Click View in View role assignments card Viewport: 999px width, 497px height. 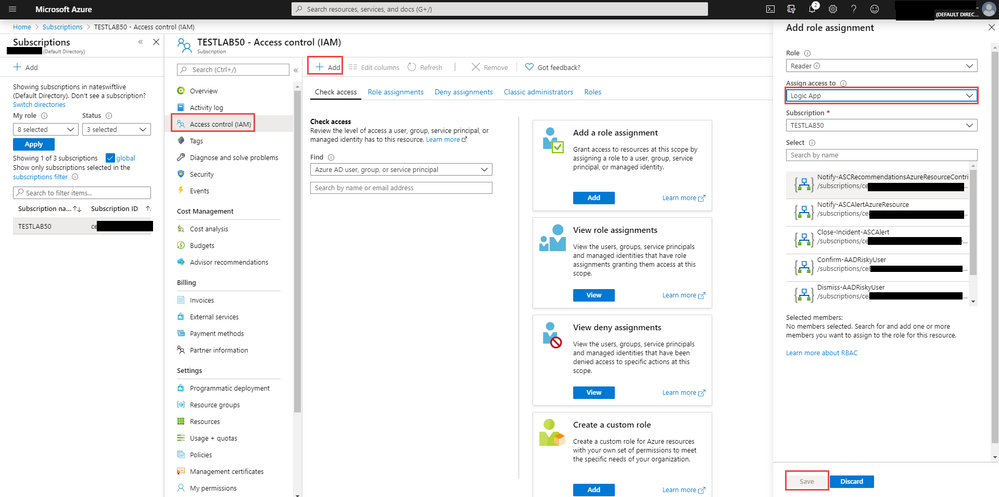(x=594, y=295)
